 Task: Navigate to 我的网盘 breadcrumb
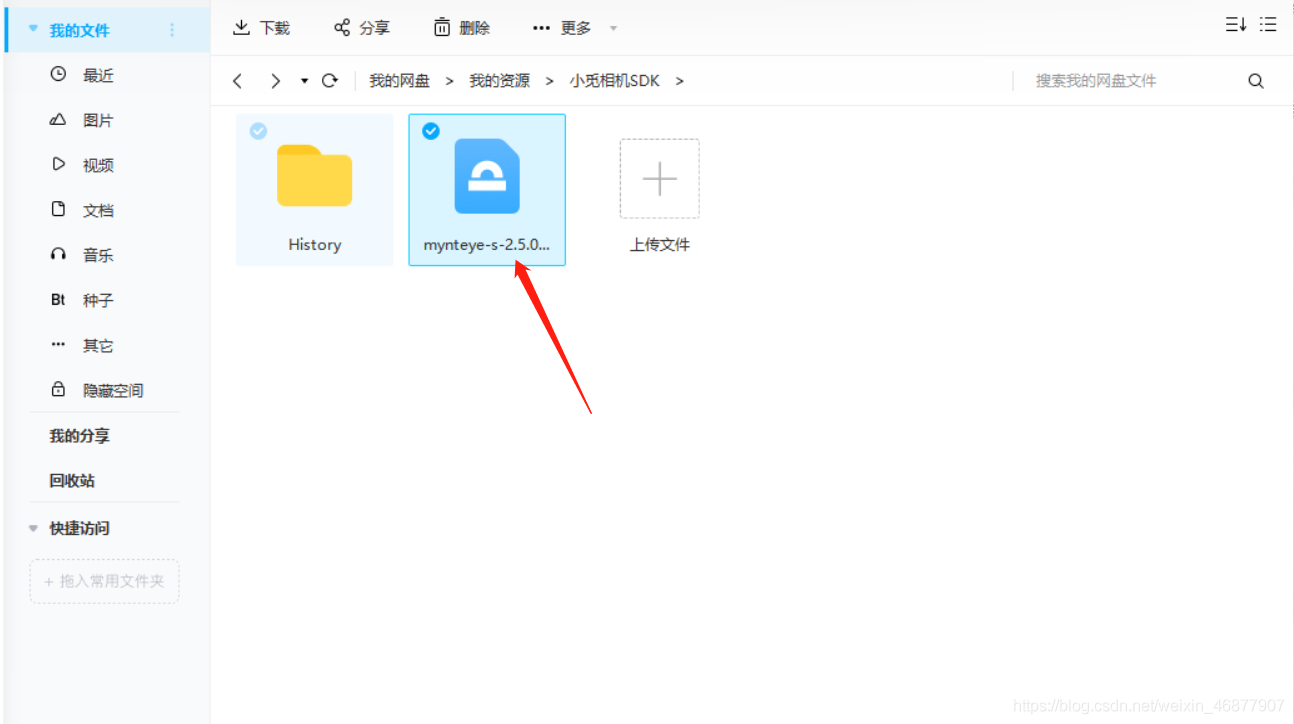click(x=399, y=81)
